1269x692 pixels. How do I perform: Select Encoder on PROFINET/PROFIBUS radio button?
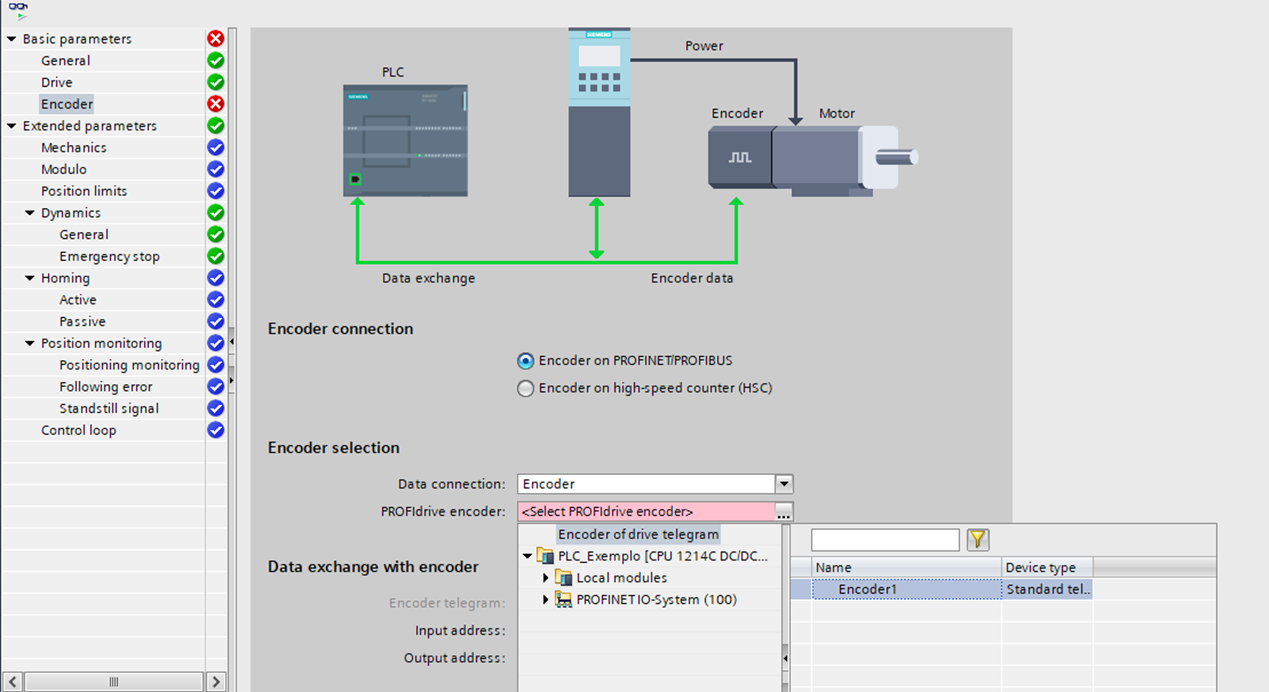[x=525, y=361]
